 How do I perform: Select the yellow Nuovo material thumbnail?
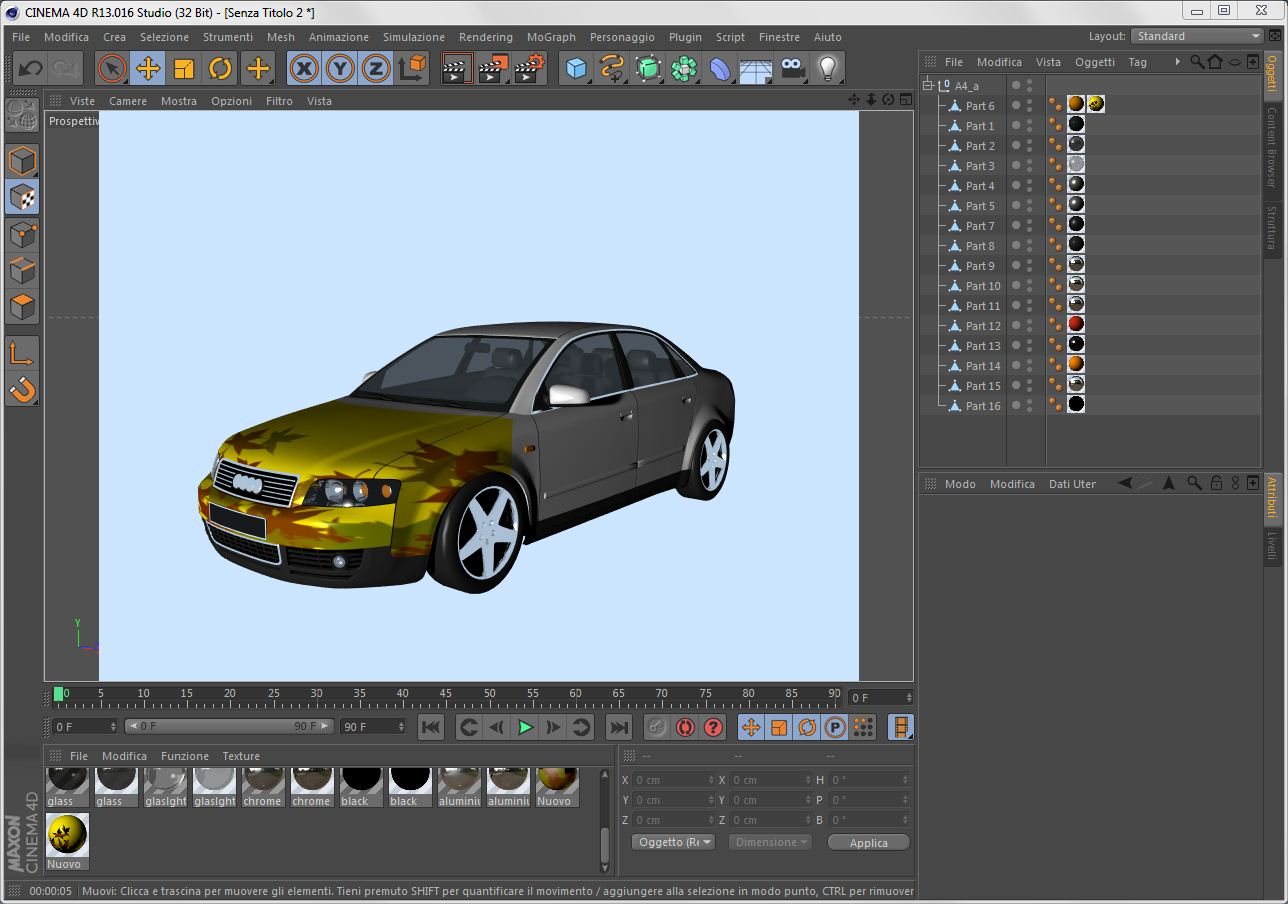67,835
